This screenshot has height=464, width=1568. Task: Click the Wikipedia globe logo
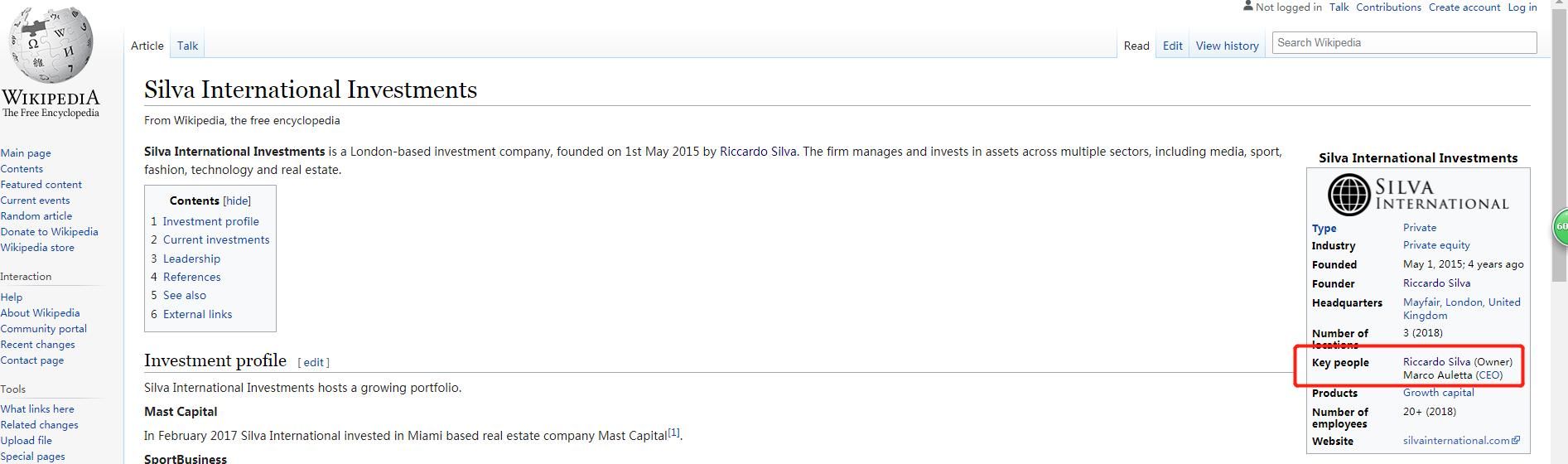pos(51,46)
